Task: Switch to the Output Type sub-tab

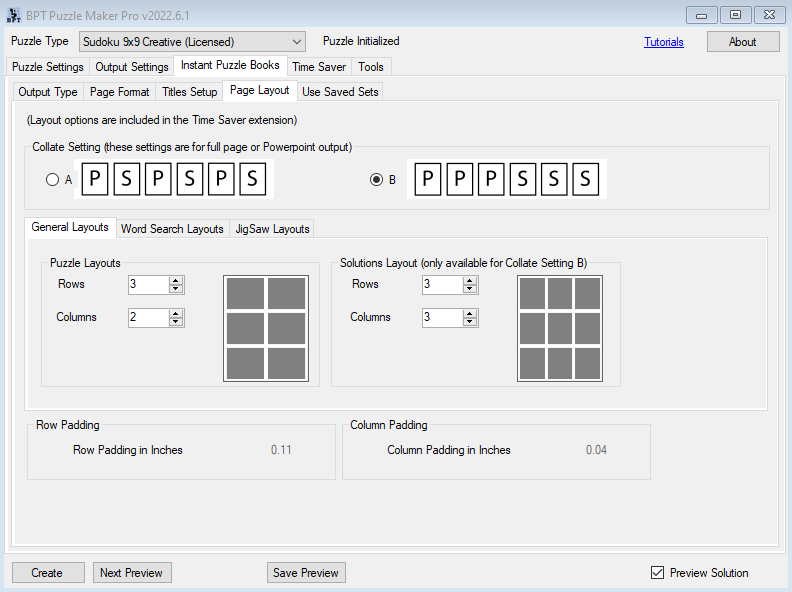Action: (48, 92)
